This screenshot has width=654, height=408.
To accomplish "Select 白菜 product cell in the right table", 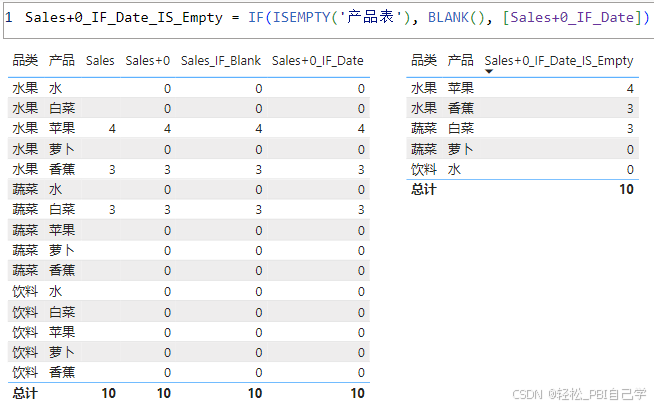I will 460,128.
